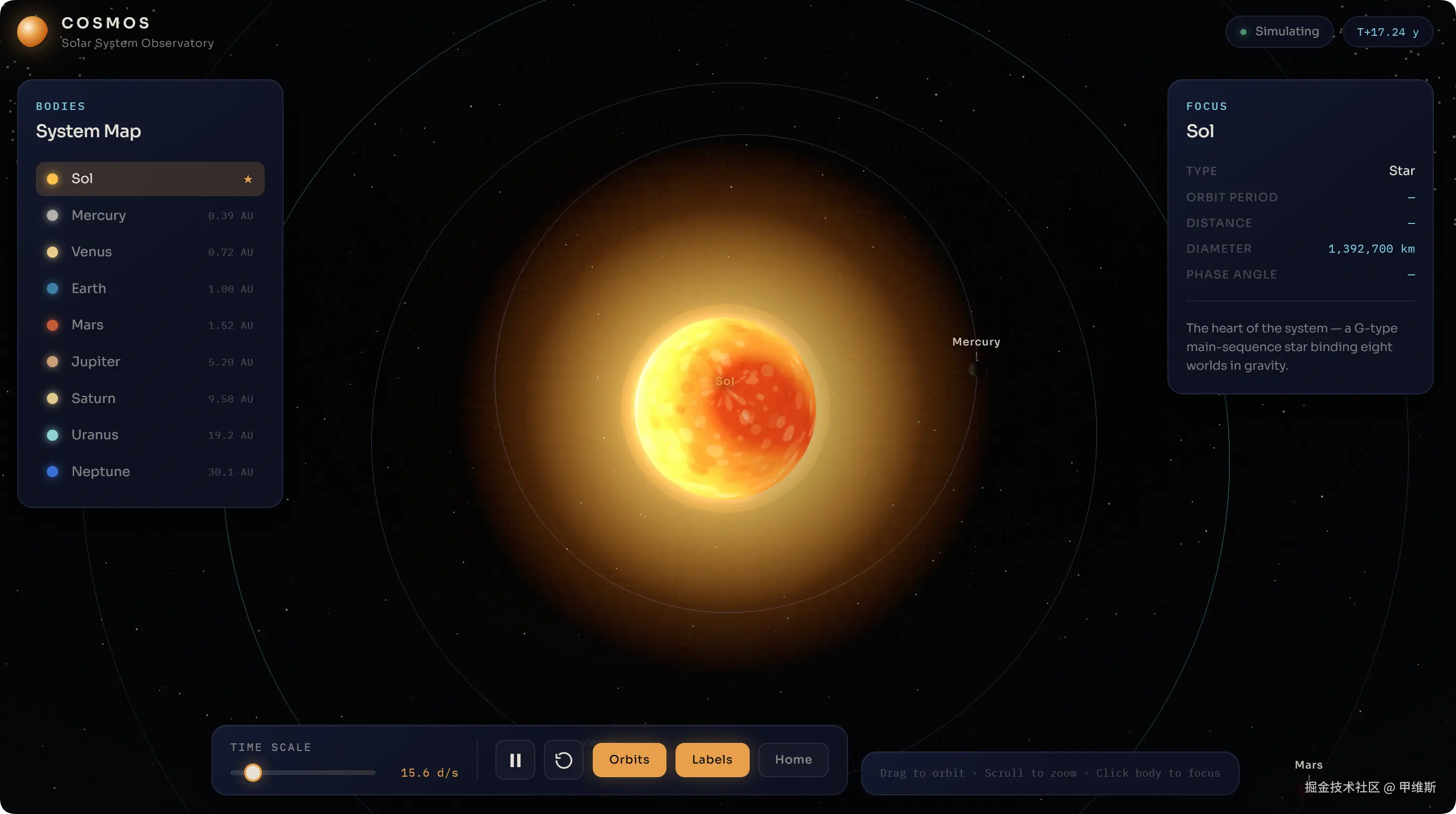This screenshot has width=1456, height=814.
Task: Click the time scale slider handle
Action: click(253, 772)
